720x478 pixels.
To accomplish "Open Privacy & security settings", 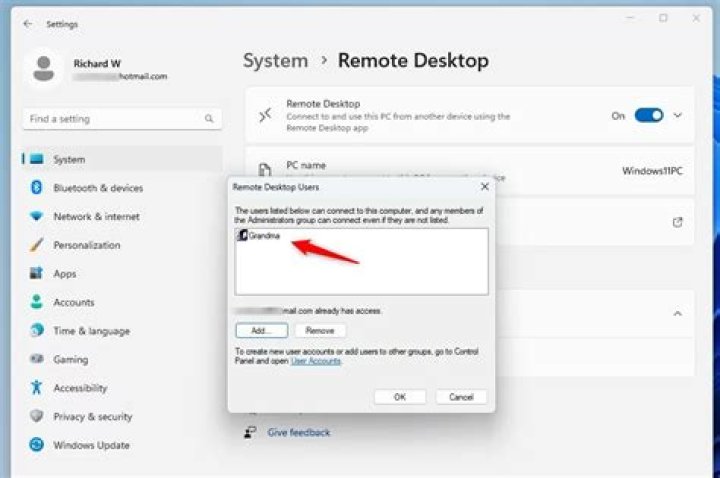I will 122,416.
